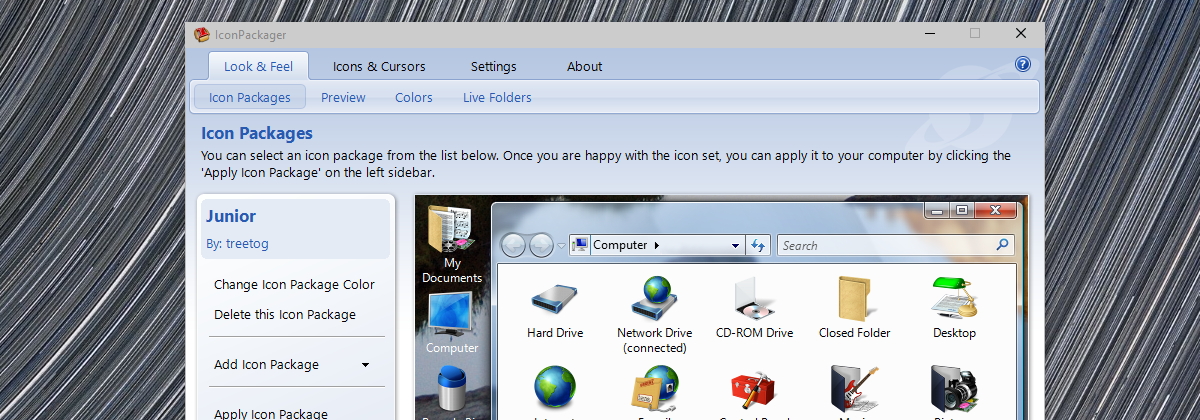Screen dimensions: 1200x420
Task: Switch to the Icons & Cursors tab
Action: [x=379, y=66]
